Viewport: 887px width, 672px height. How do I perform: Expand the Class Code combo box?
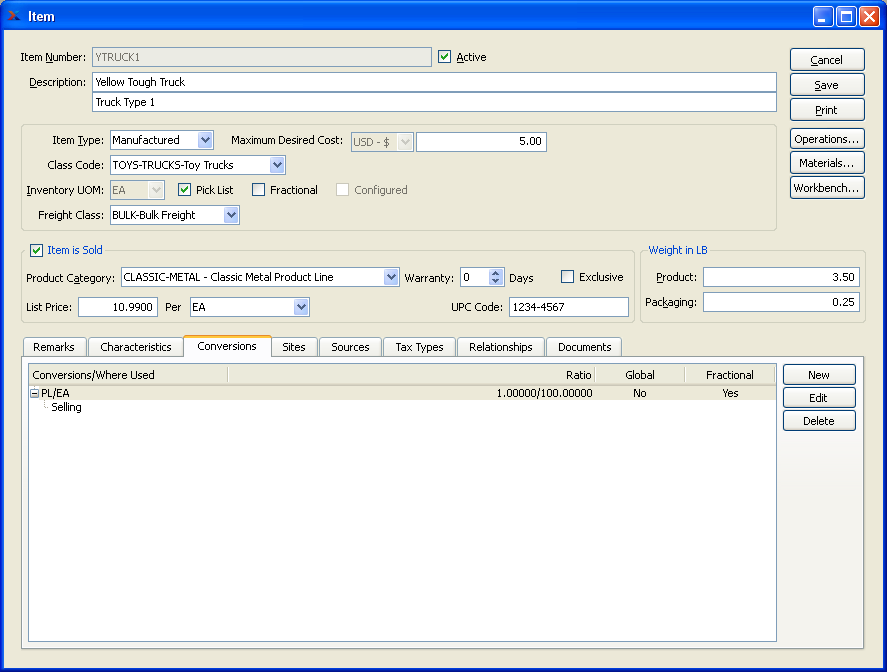[x=277, y=165]
